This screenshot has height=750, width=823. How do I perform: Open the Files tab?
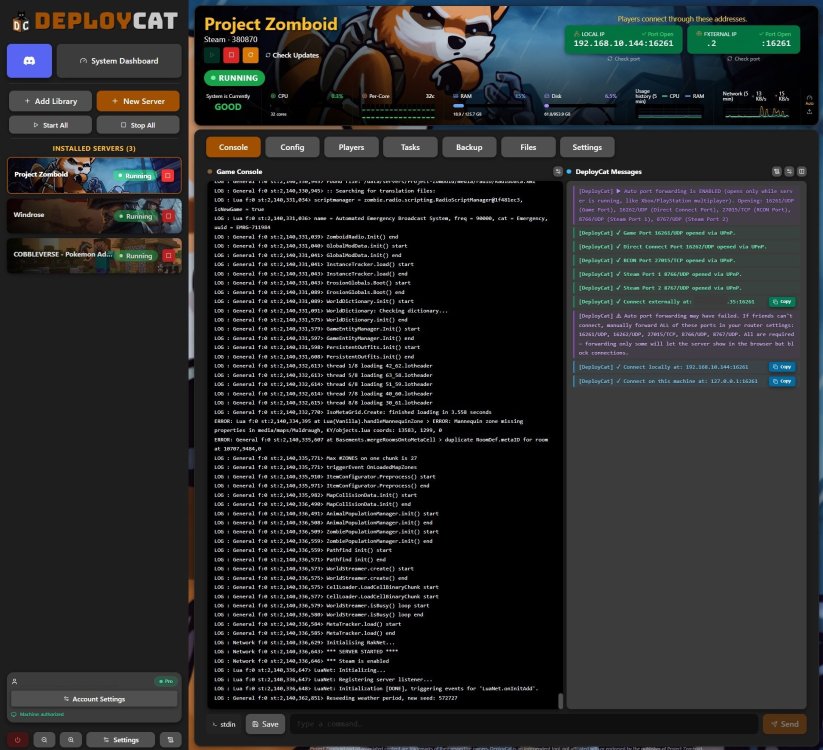click(528, 147)
